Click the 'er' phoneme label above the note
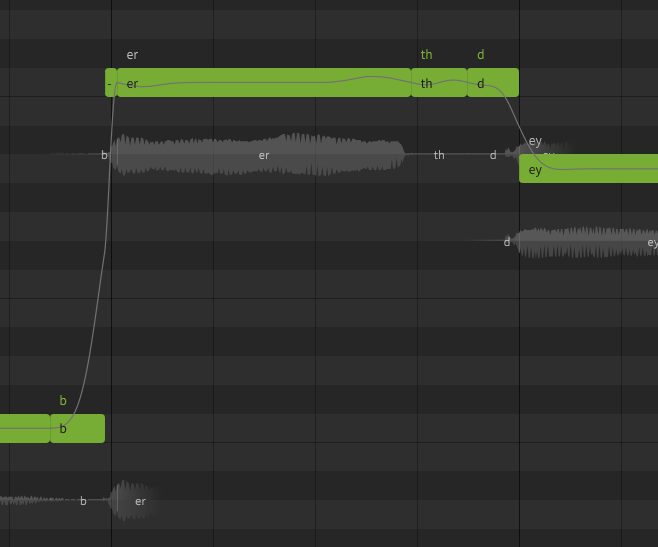The width and height of the screenshot is (658, 547). [x=132, y=55]
